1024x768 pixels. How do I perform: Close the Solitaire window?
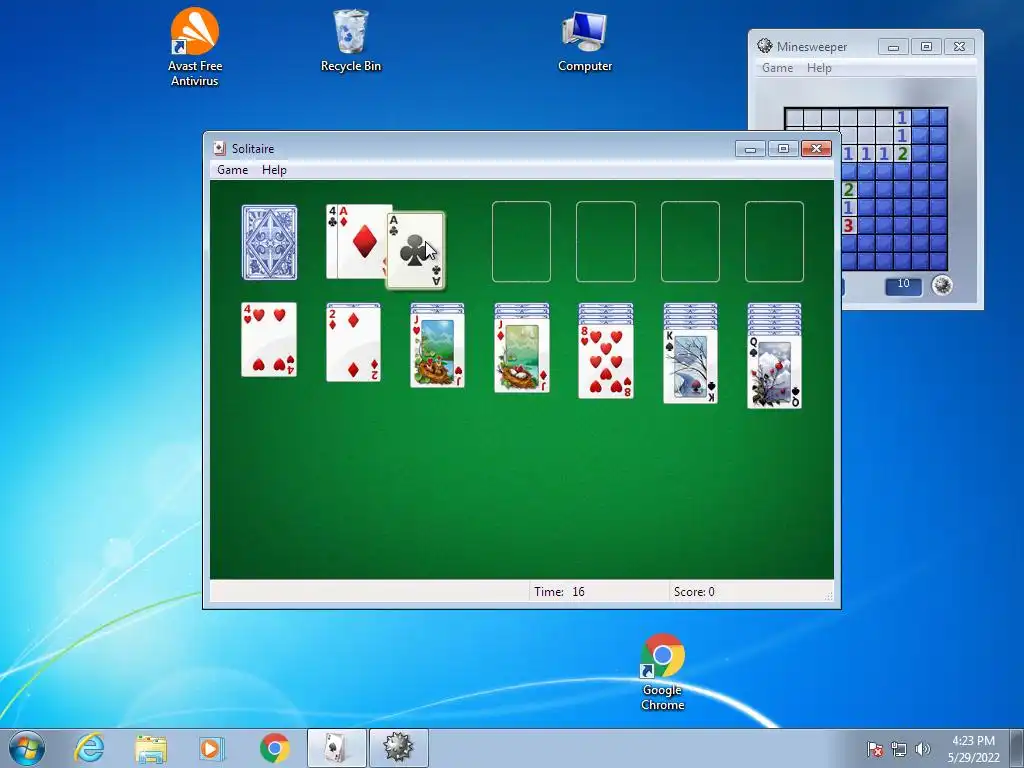coord(816,150)
